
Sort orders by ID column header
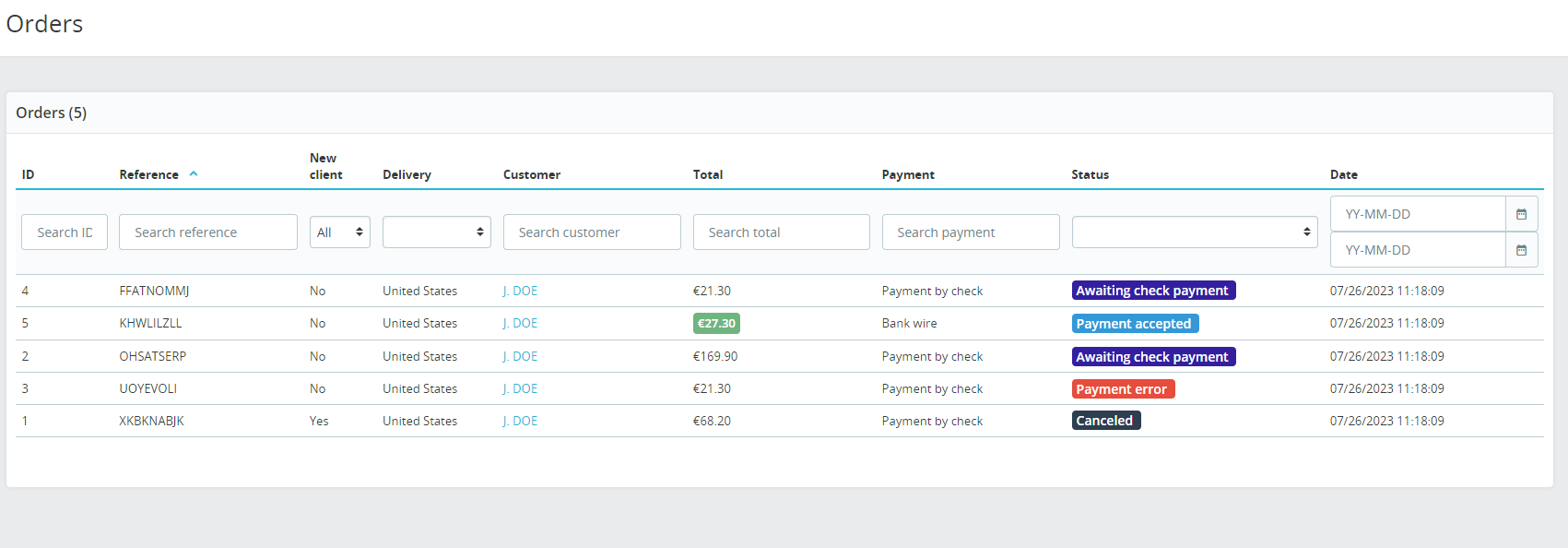[29, 174]
